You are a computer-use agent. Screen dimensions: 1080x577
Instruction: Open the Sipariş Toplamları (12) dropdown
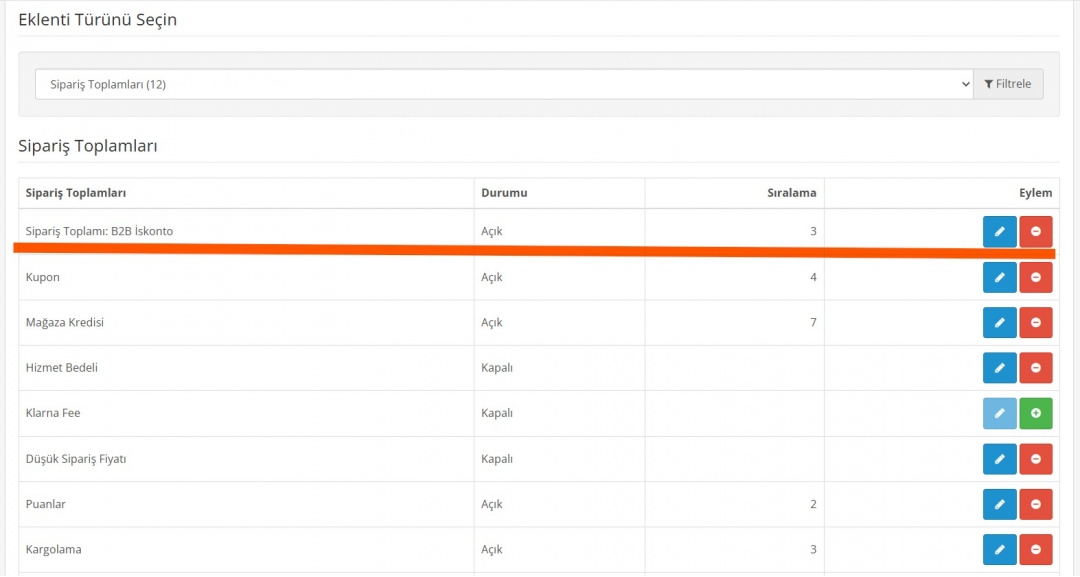pyautogui.click(x=504, y=85)
